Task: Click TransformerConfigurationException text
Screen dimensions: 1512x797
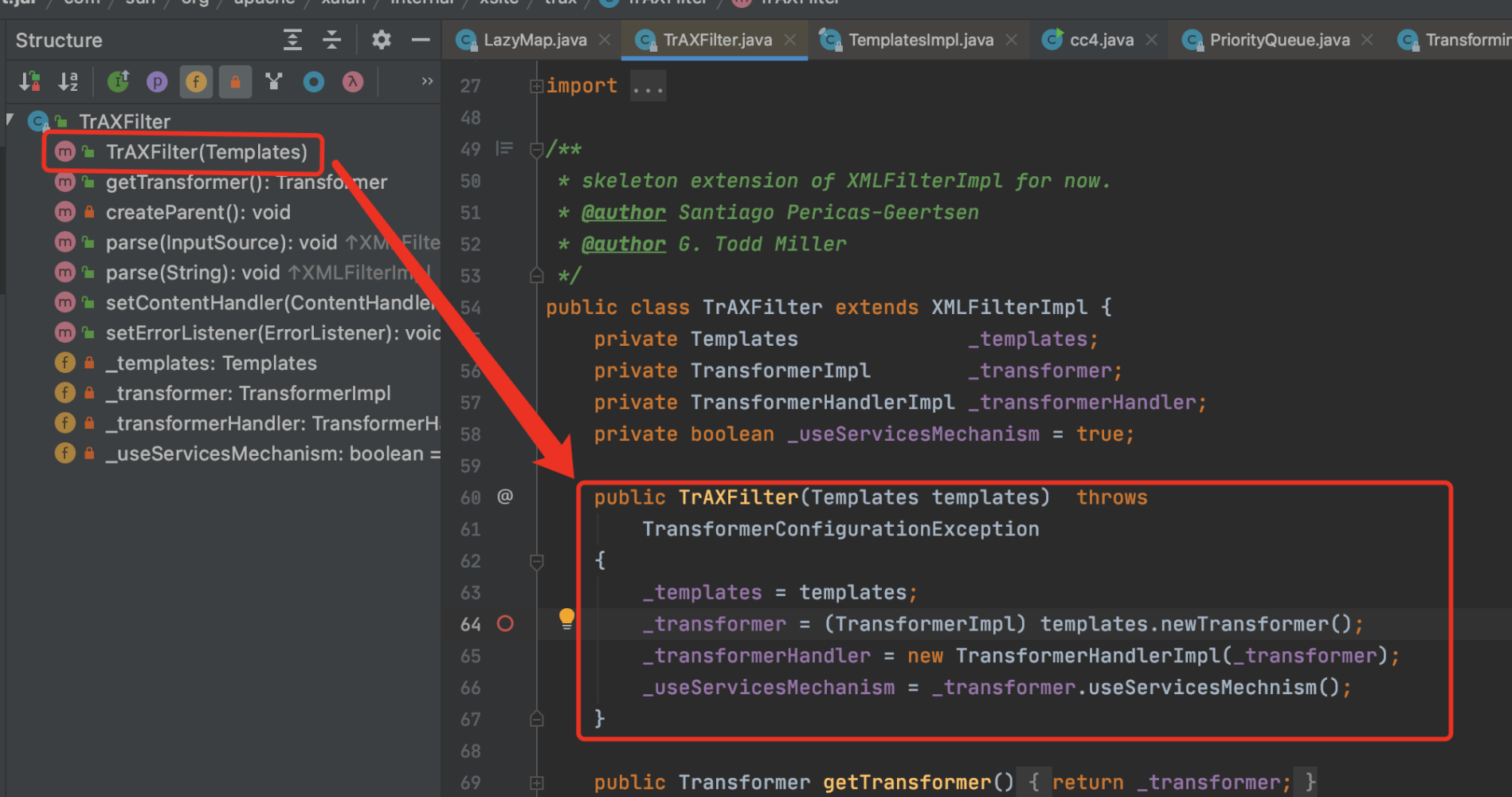Action: tap(840, 529)
